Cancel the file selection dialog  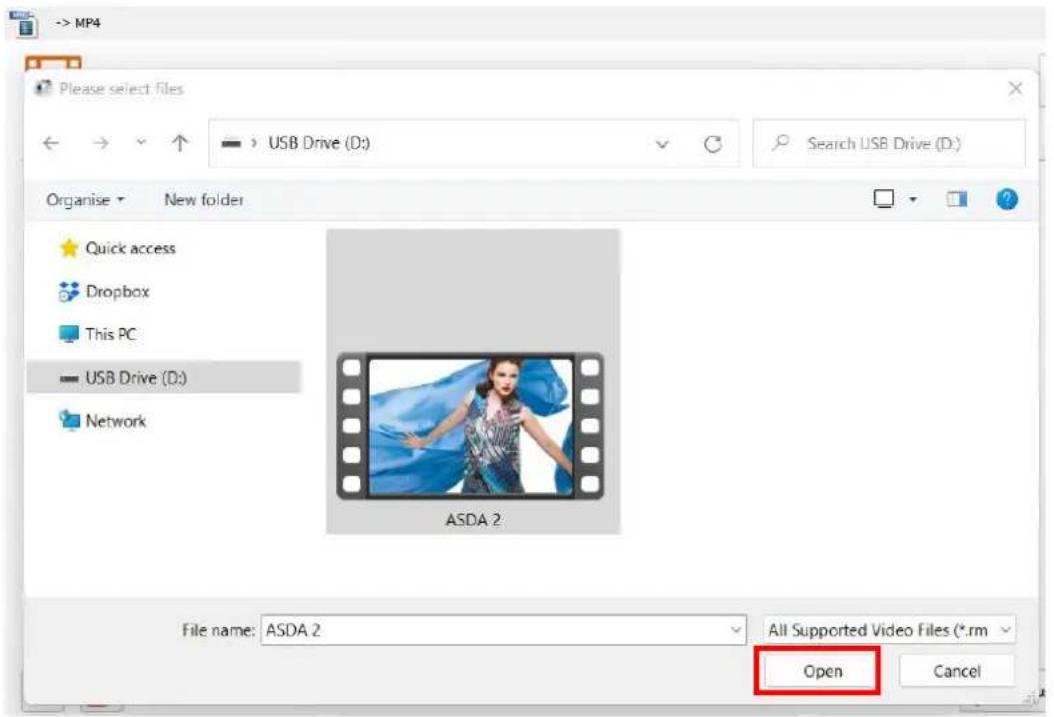click(957, 671)
